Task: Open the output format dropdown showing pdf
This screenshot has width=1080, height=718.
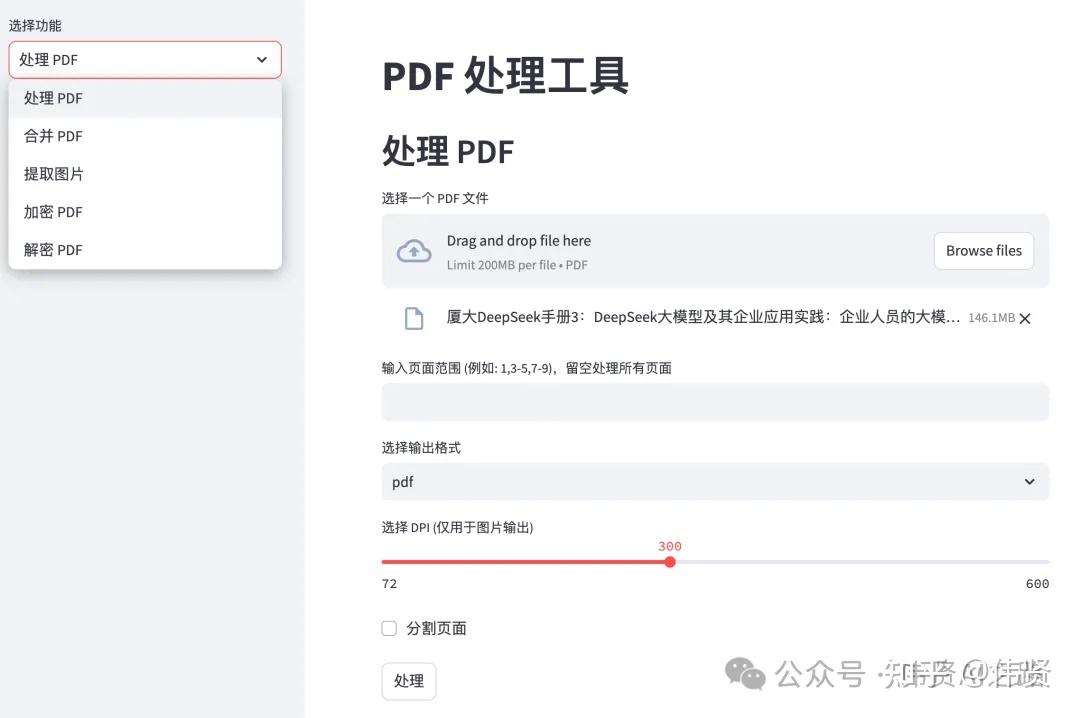Action: (x=715, y=482)
